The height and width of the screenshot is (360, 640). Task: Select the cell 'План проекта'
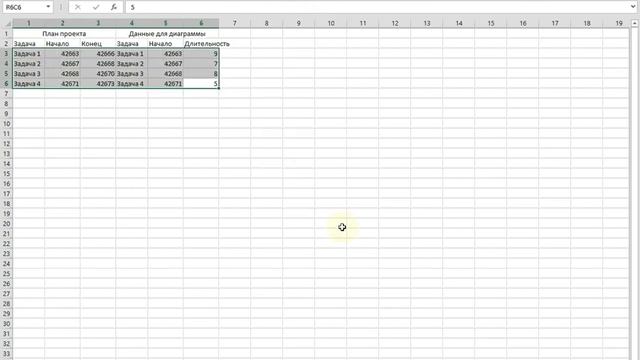[64, 33]
